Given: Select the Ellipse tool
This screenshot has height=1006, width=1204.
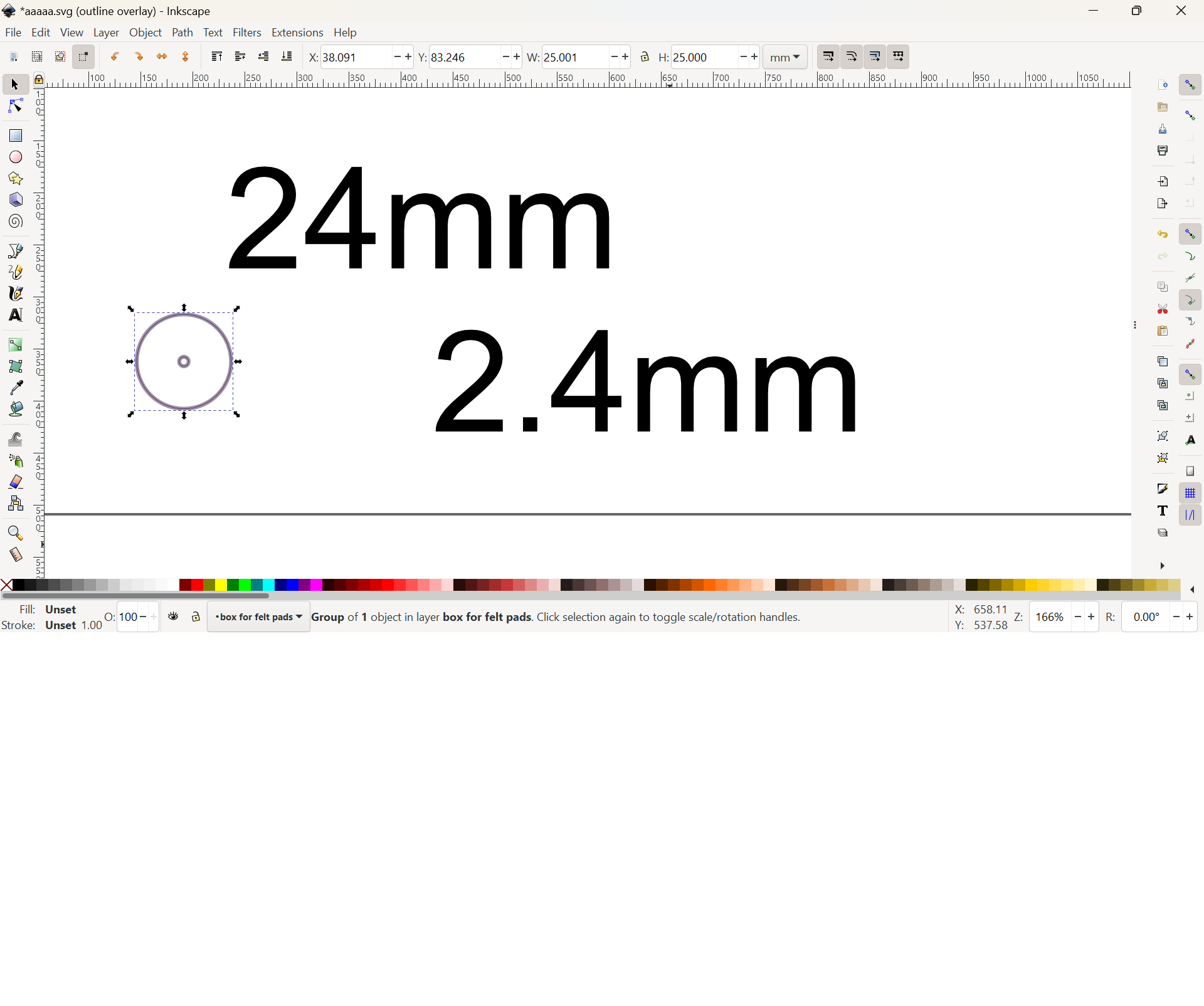Looking at the screenshot, I should 15,157.
